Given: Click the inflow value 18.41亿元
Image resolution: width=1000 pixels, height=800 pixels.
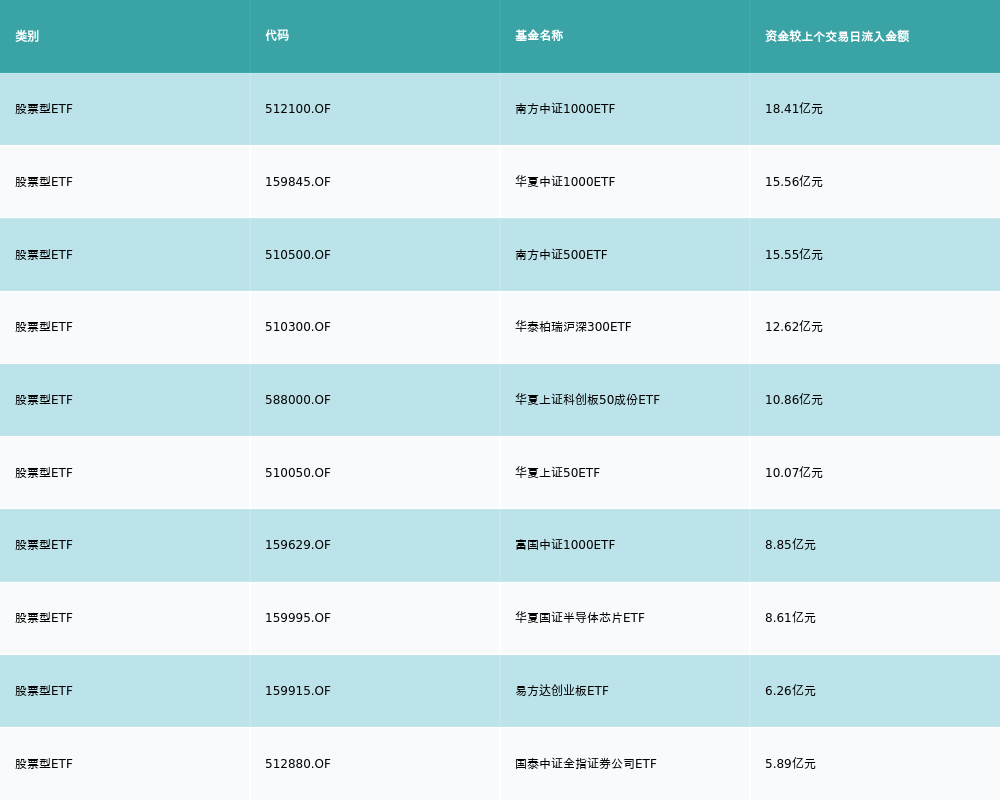Looking at the screenshot, I should point(793,109).
